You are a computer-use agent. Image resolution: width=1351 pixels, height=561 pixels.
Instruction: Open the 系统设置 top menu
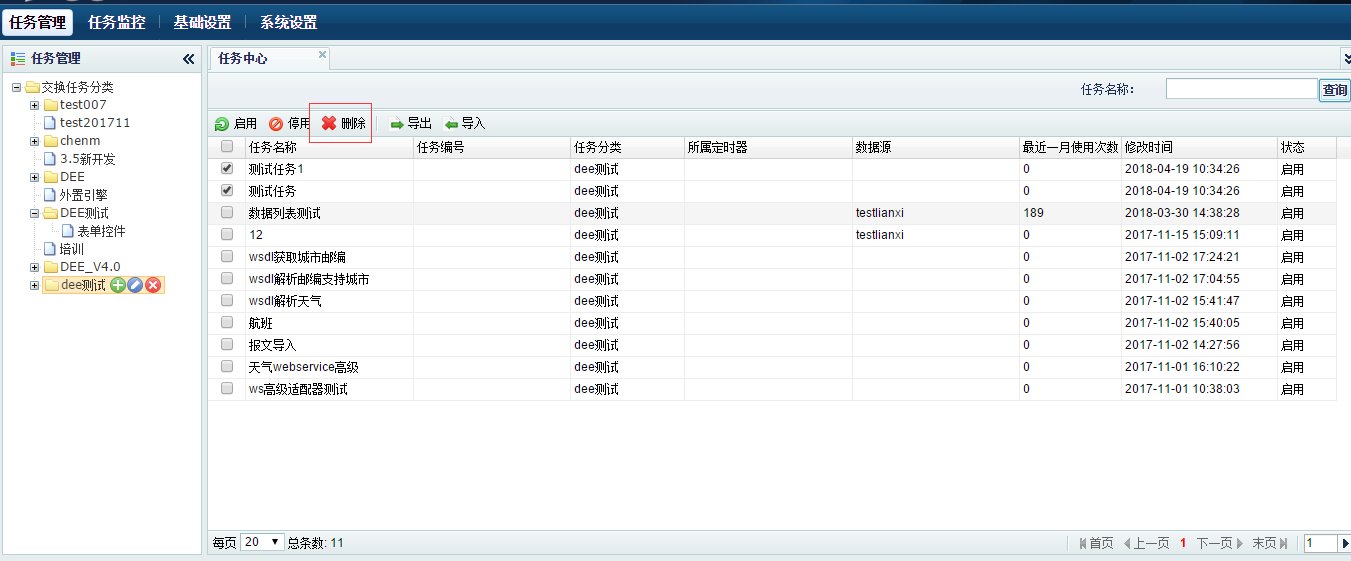coord(288,22)
